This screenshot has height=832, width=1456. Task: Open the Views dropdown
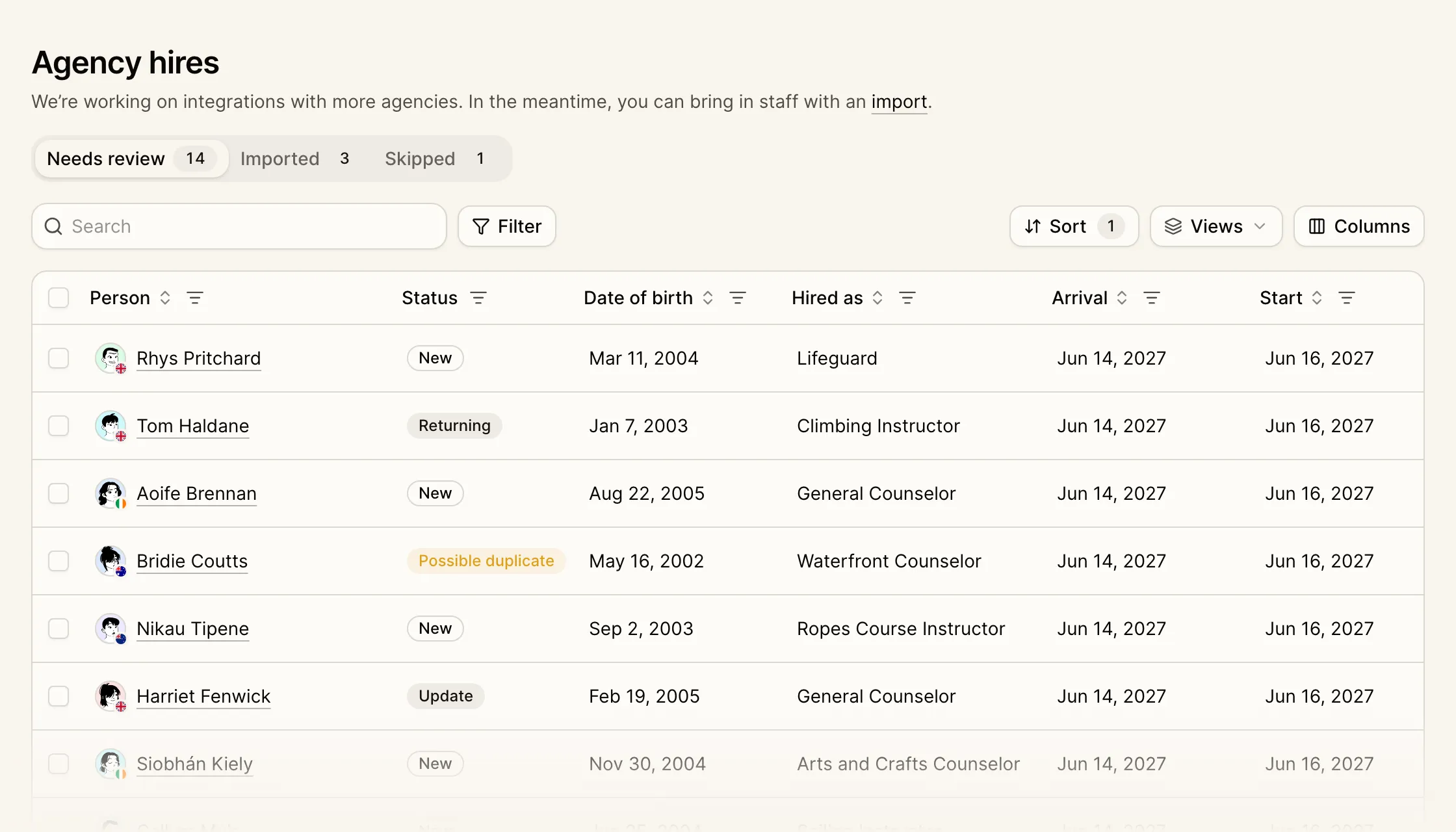pyautogui.click(x=1216, y=226)
